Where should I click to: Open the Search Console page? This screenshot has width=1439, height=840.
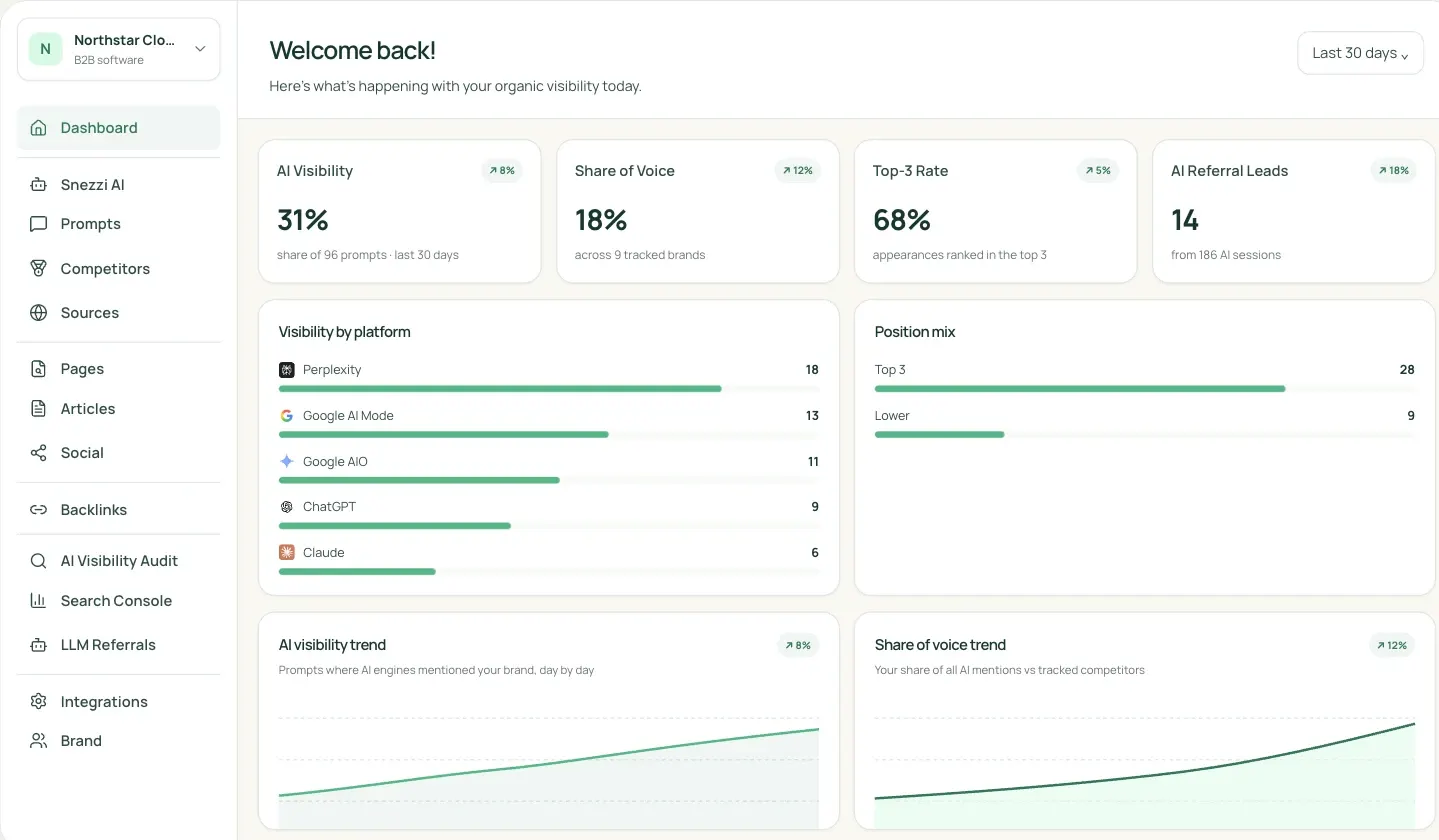pyautogui.click(x=118, y=601)
